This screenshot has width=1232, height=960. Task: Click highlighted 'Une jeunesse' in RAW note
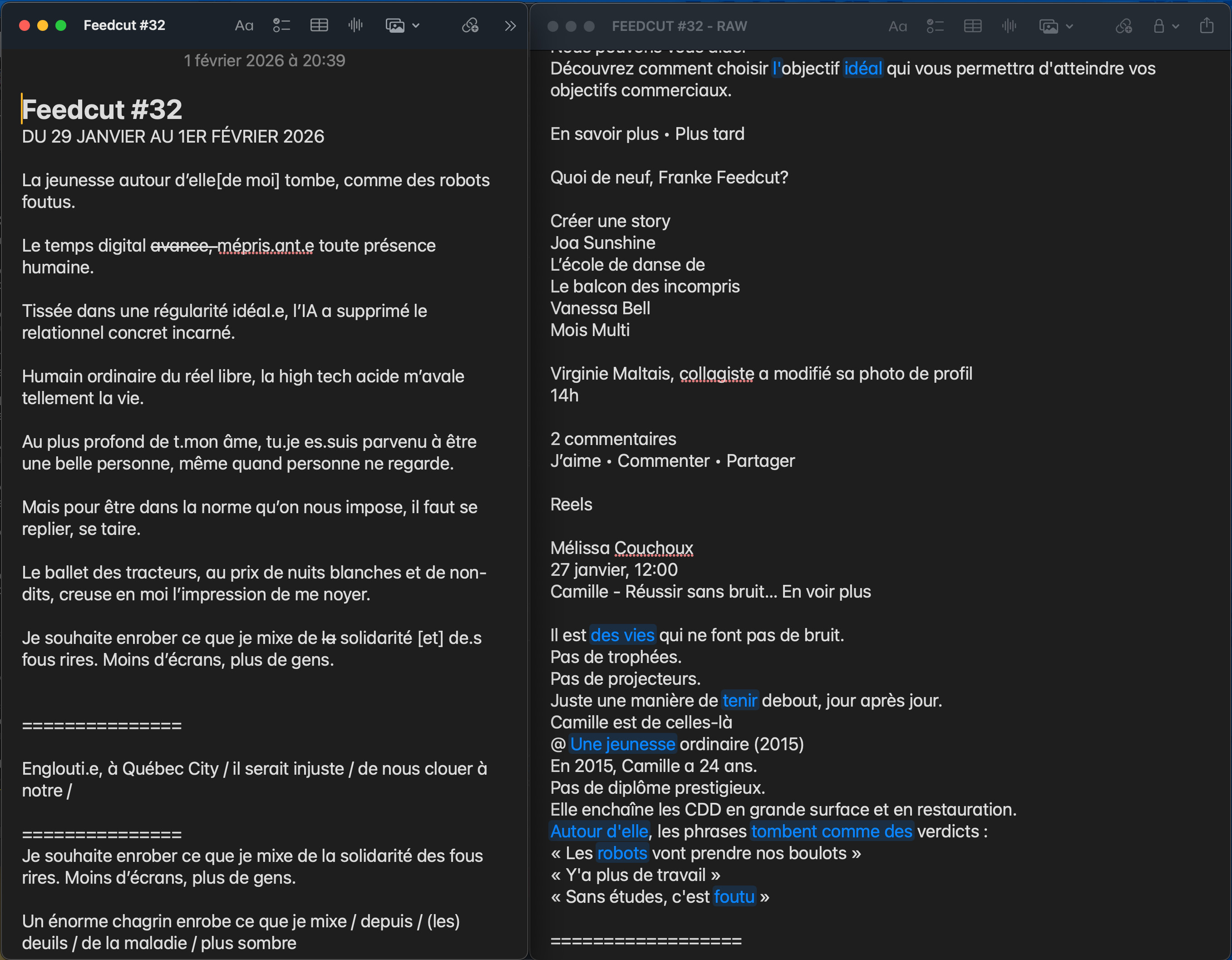622,744
